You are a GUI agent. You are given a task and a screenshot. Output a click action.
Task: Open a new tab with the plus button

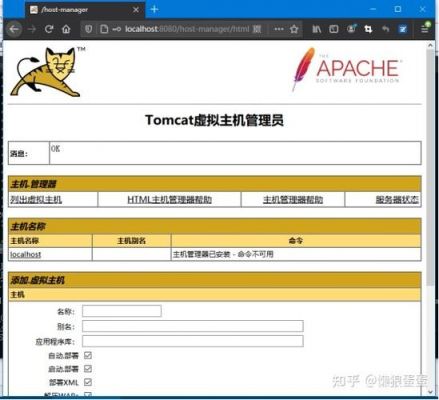pyautogui.click(x=154, y=9)
